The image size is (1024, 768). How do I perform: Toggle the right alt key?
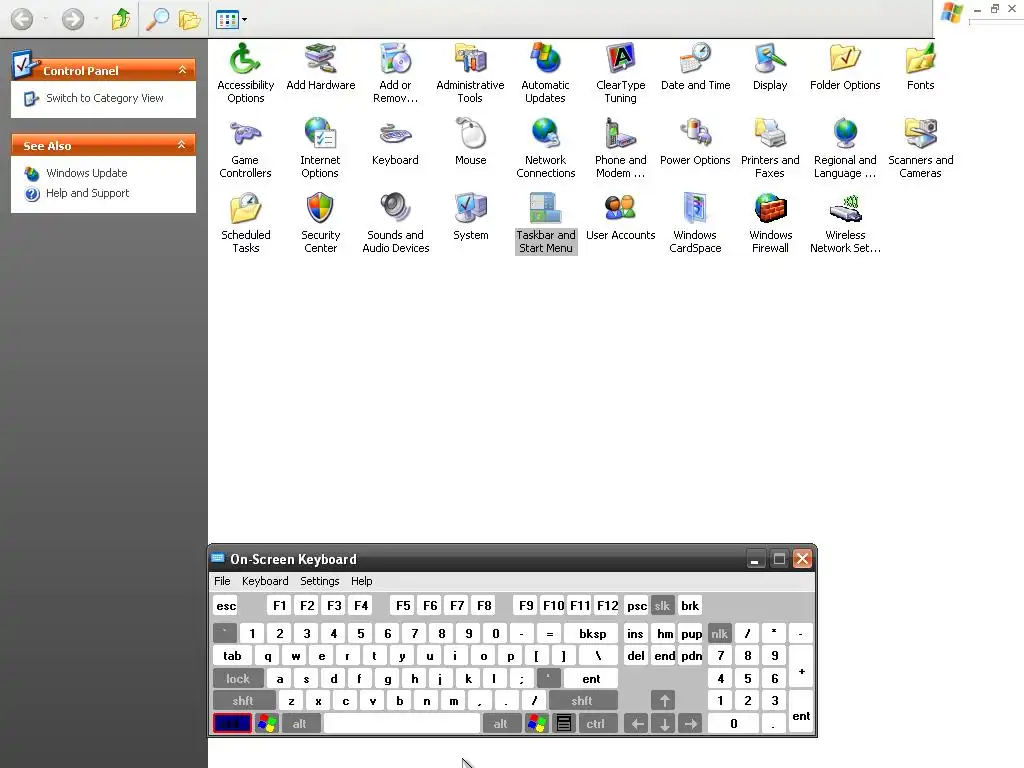click(501, 724)
